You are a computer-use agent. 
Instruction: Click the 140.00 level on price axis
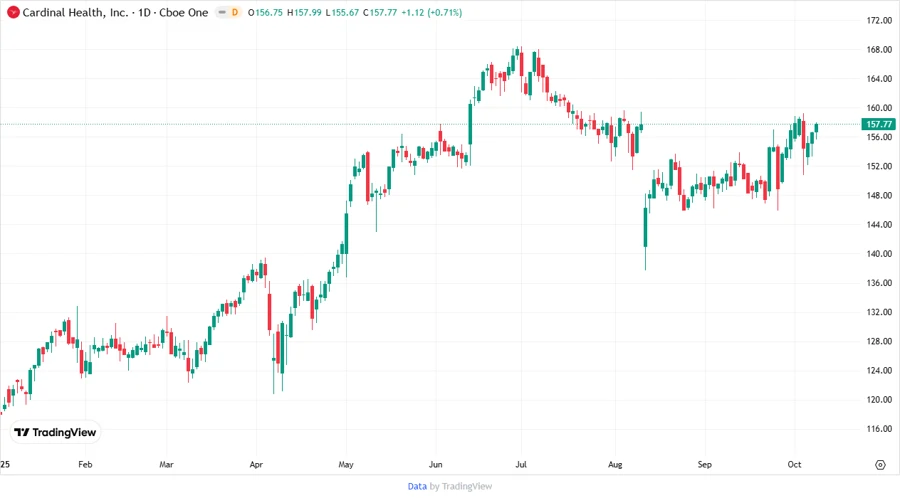[879, 254]
